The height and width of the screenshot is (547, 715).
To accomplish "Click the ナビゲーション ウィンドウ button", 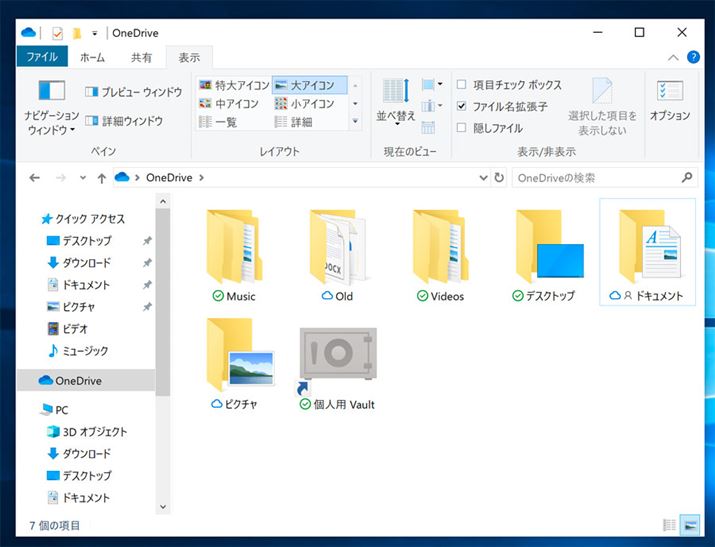I will [x=52, y=108].
